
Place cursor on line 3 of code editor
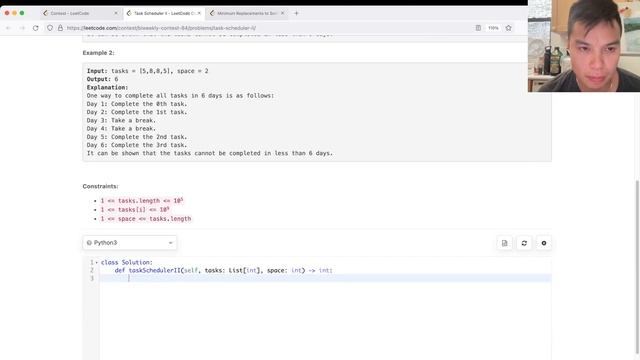(x=325, y=278)
